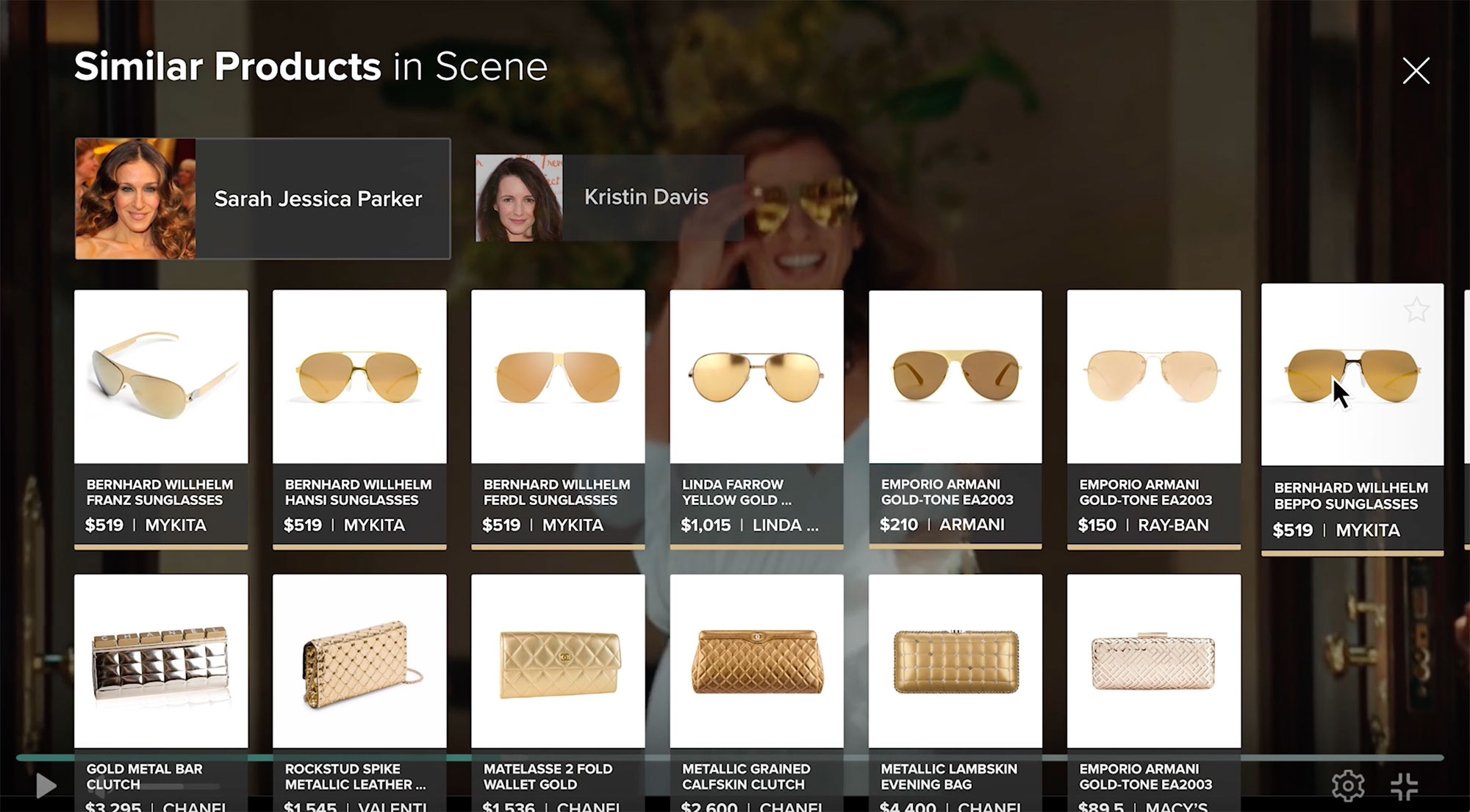Select the Sarah Jessica Parker tab
The width and height of the screenshot is (1470, 812).
click(262, 198)
